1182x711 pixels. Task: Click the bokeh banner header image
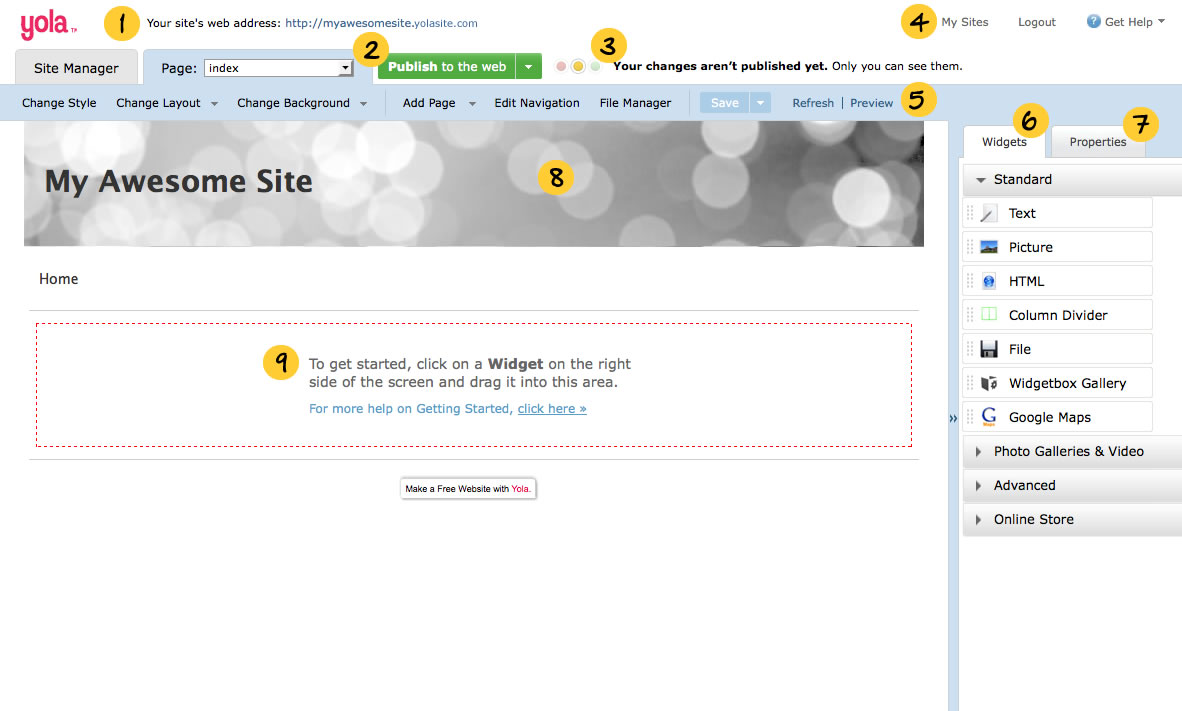[473, 184]
